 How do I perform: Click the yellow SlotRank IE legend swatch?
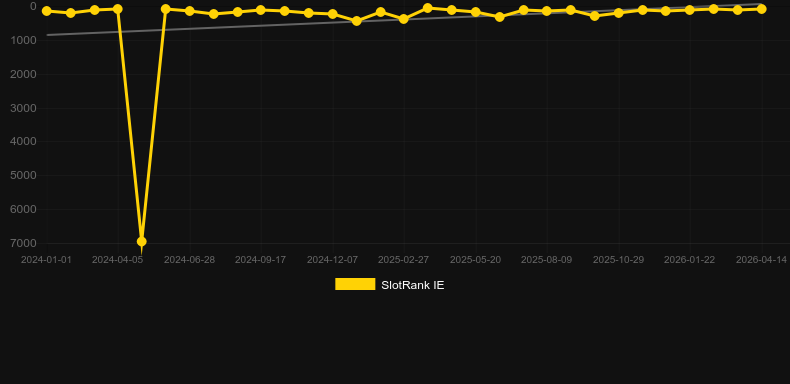click(355, 284)
